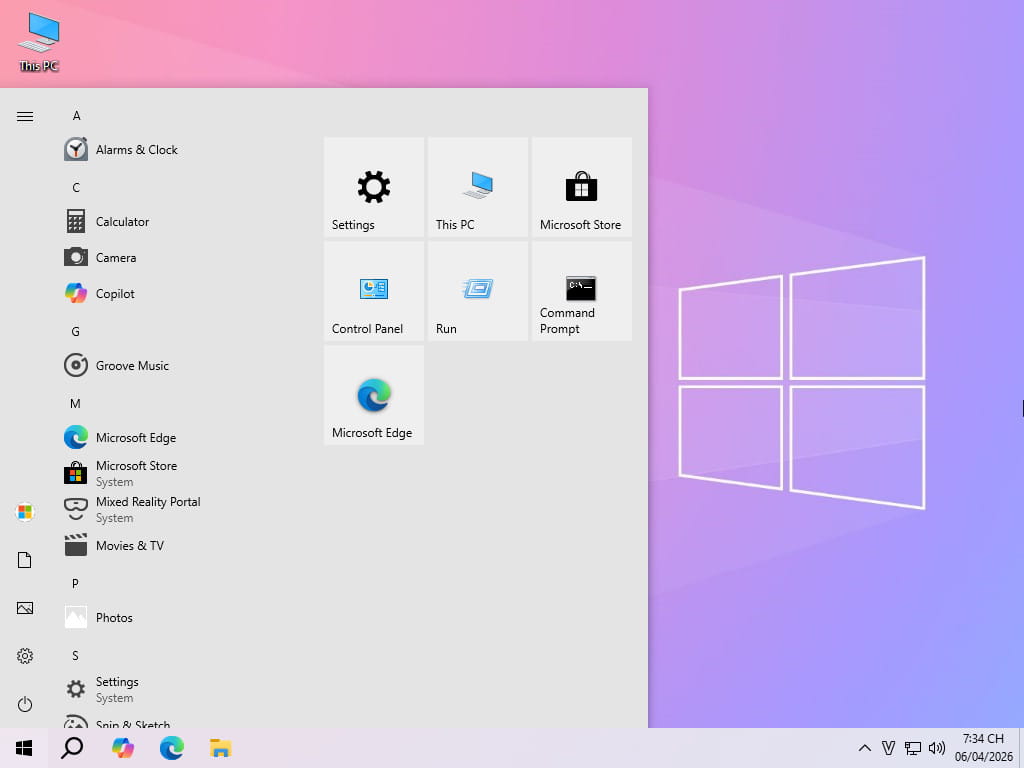
Task: Open the Camera app
Action: pyautogui.click(x=176, y=257)
